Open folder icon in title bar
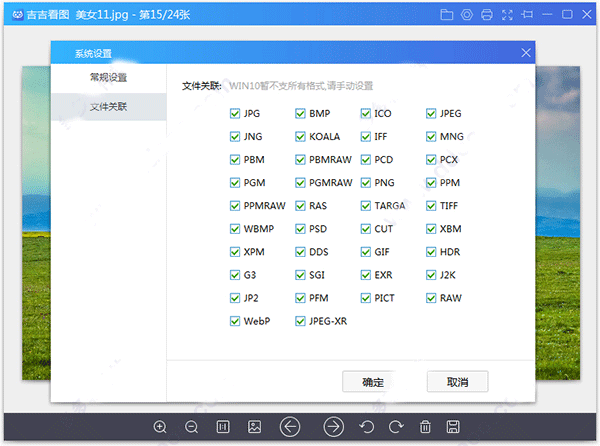This screenshot has width=600, height=446. click(447, 15)
